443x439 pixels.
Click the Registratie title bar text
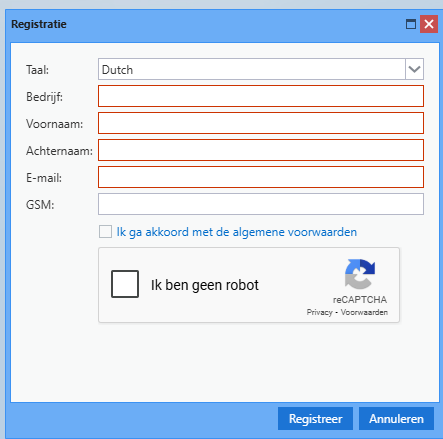click(x=39, y=24)
